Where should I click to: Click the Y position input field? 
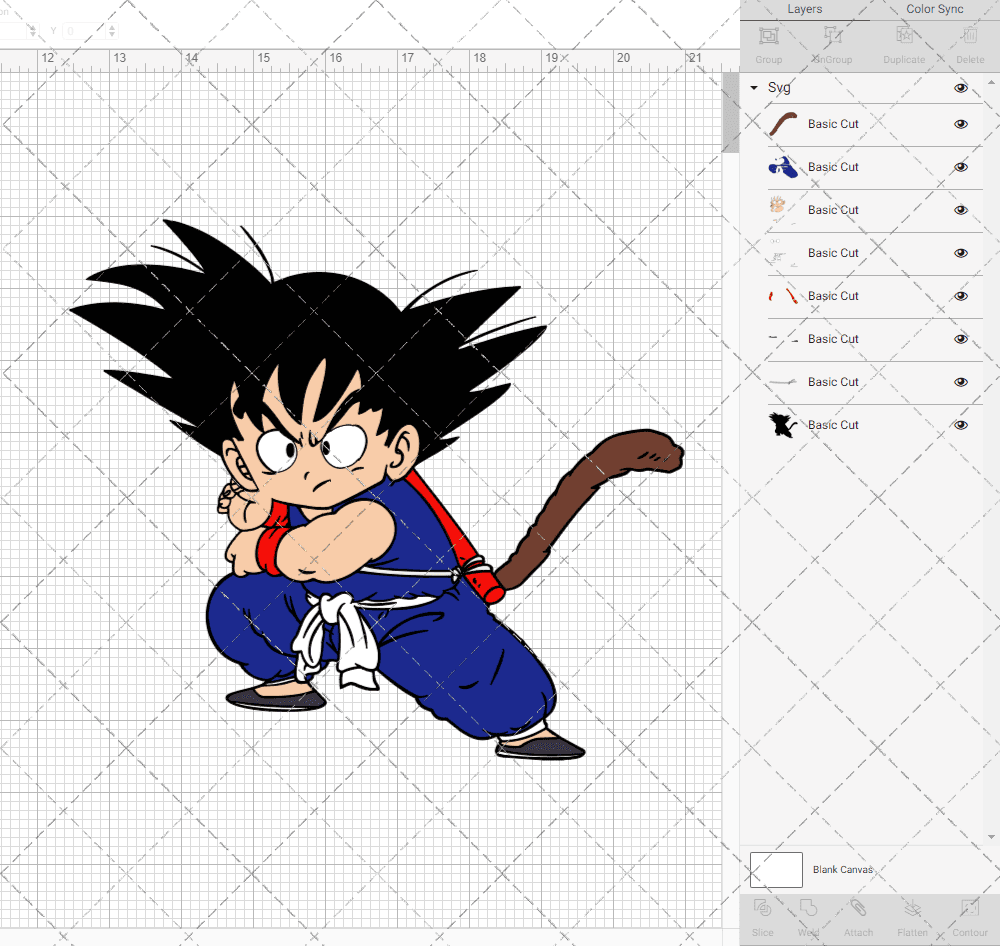pos(84,31)
